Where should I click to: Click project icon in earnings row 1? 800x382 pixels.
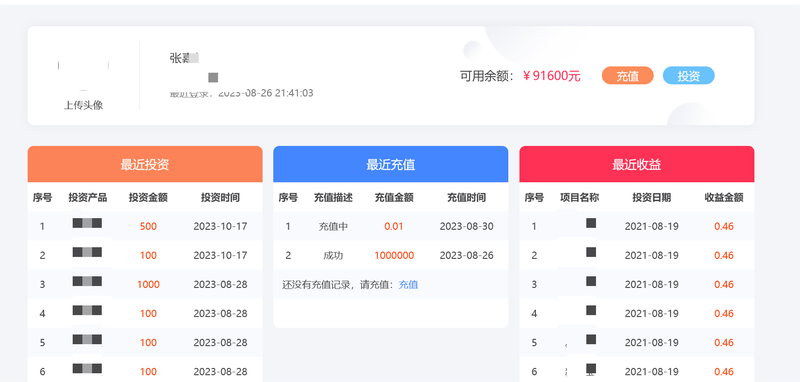click(x=591, y=223)
